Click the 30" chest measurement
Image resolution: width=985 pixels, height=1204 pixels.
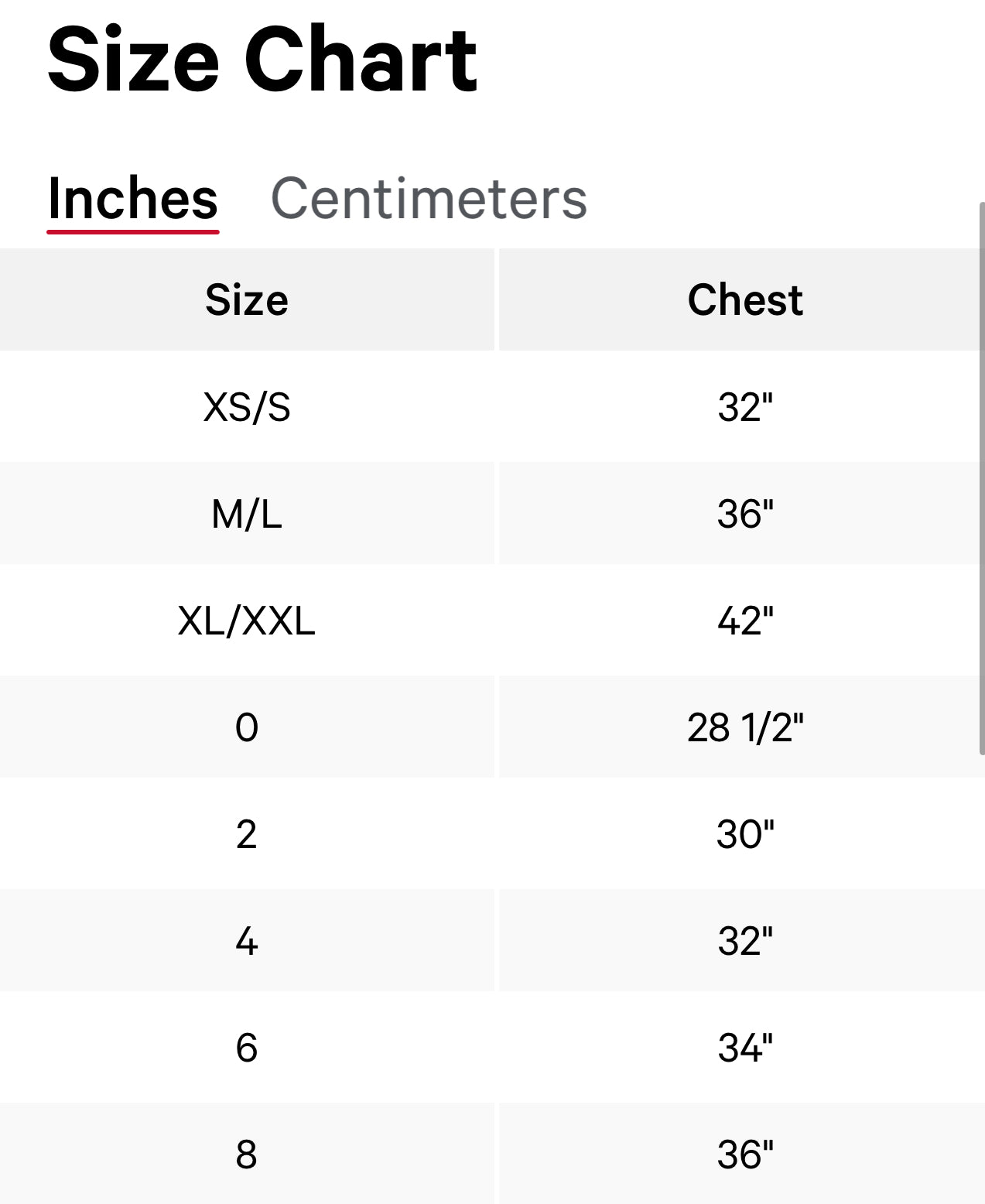click(x=745, y=834)
